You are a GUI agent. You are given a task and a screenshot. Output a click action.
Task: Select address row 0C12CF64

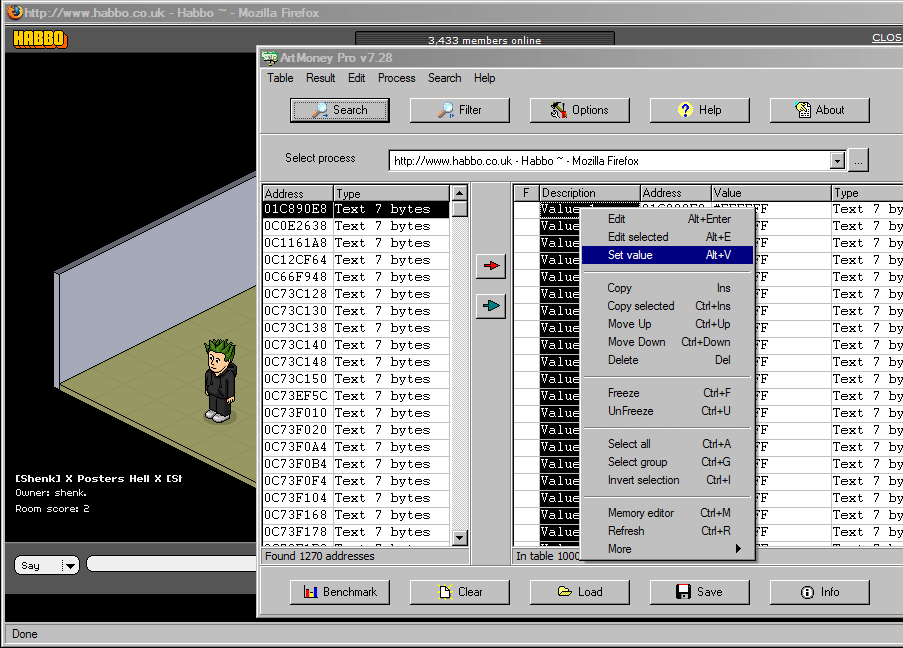tap(356, 260)
